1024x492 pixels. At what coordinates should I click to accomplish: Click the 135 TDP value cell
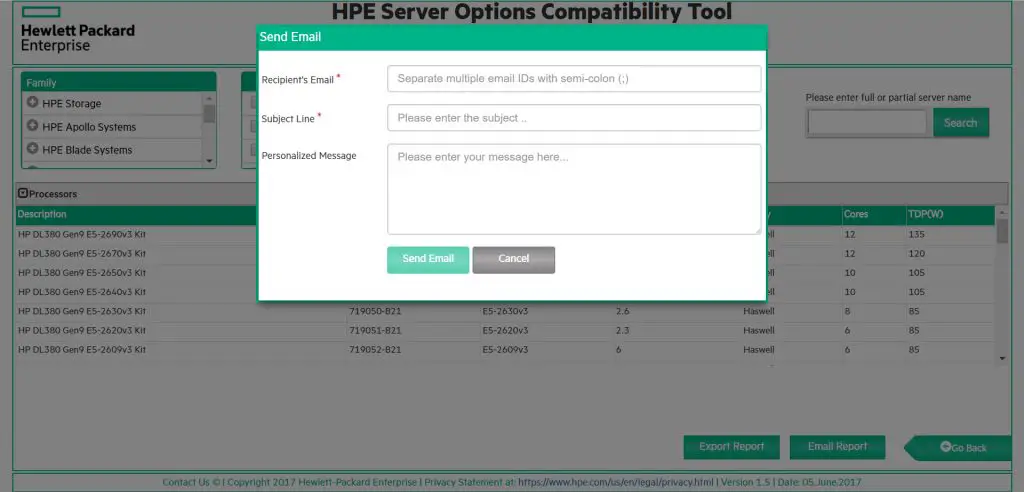click(916, 234)
